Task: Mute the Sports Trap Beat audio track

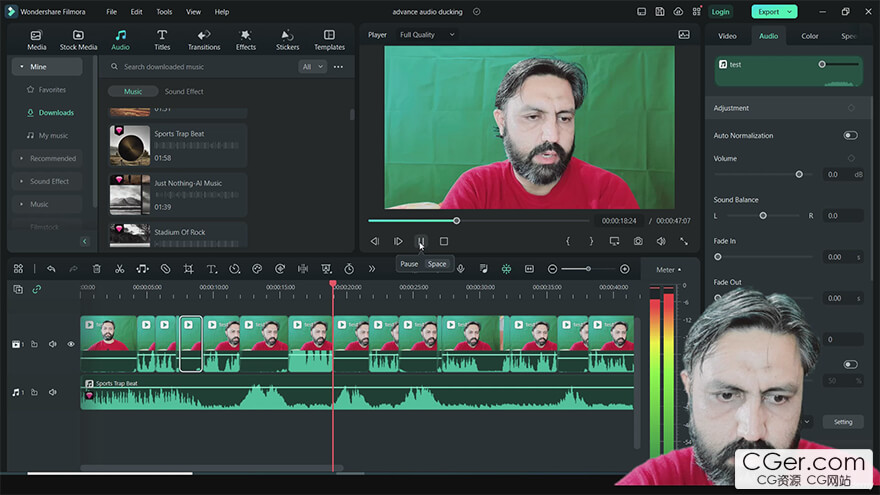Action: (53, 392)
